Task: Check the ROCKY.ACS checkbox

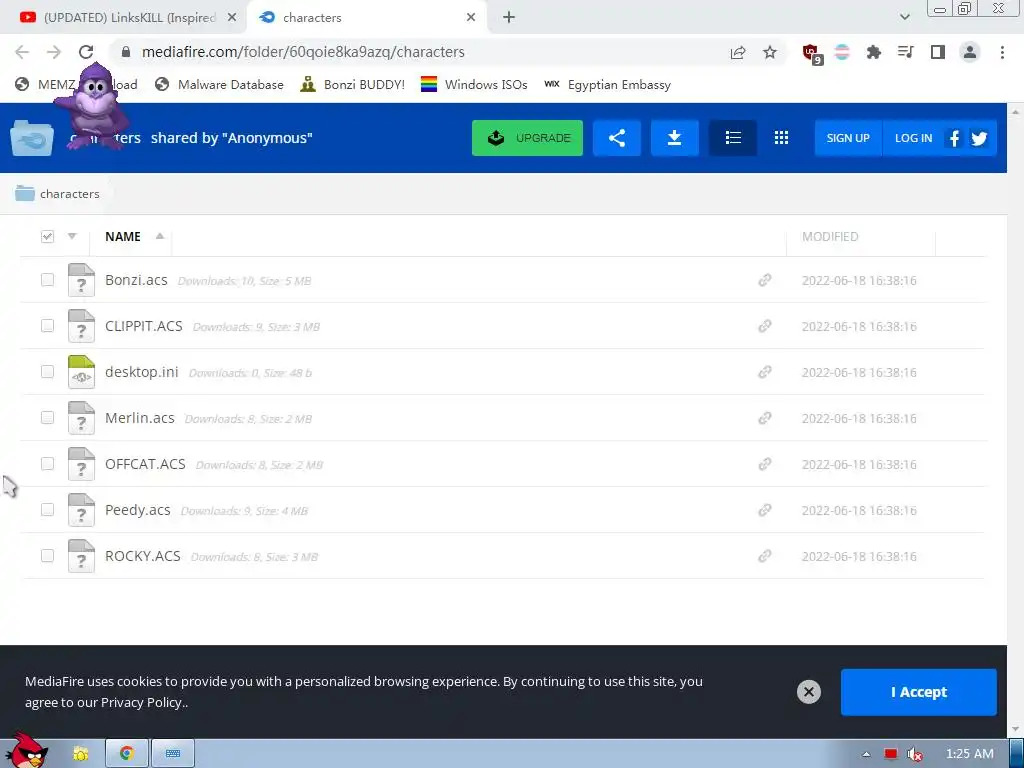Action: point(47,556)
